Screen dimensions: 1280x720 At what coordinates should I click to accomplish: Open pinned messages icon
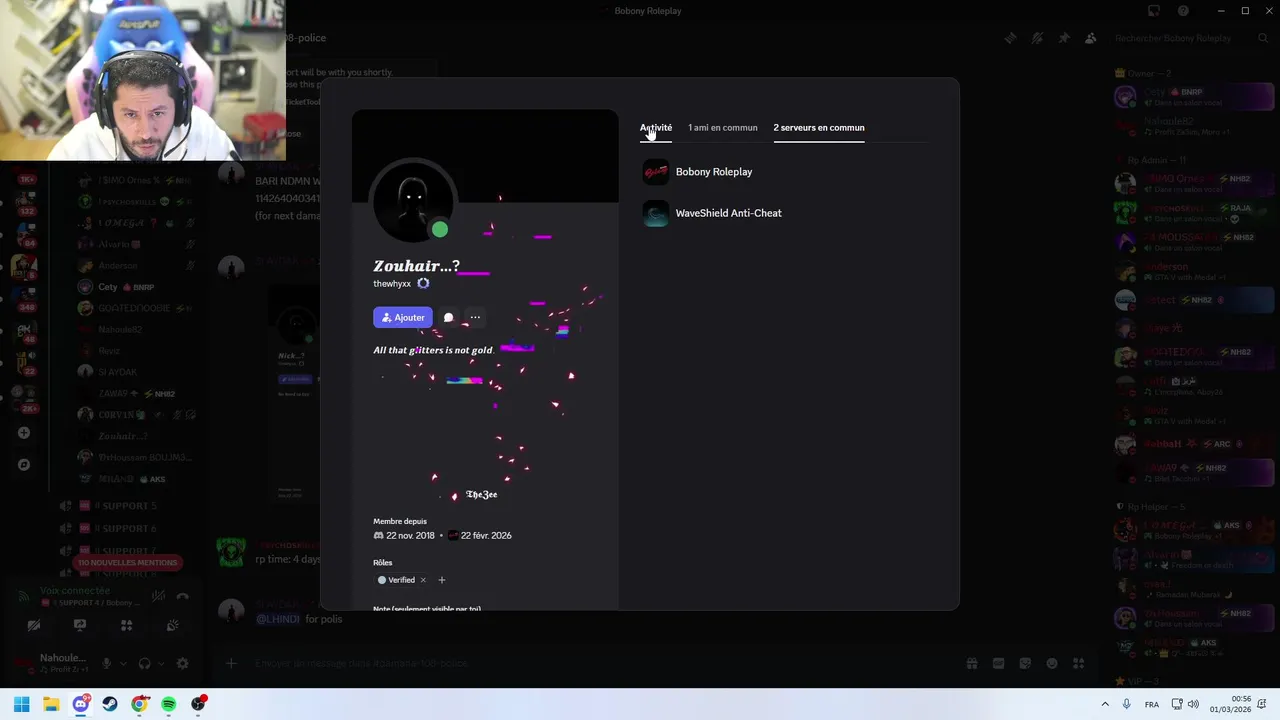click(1064, 38)
